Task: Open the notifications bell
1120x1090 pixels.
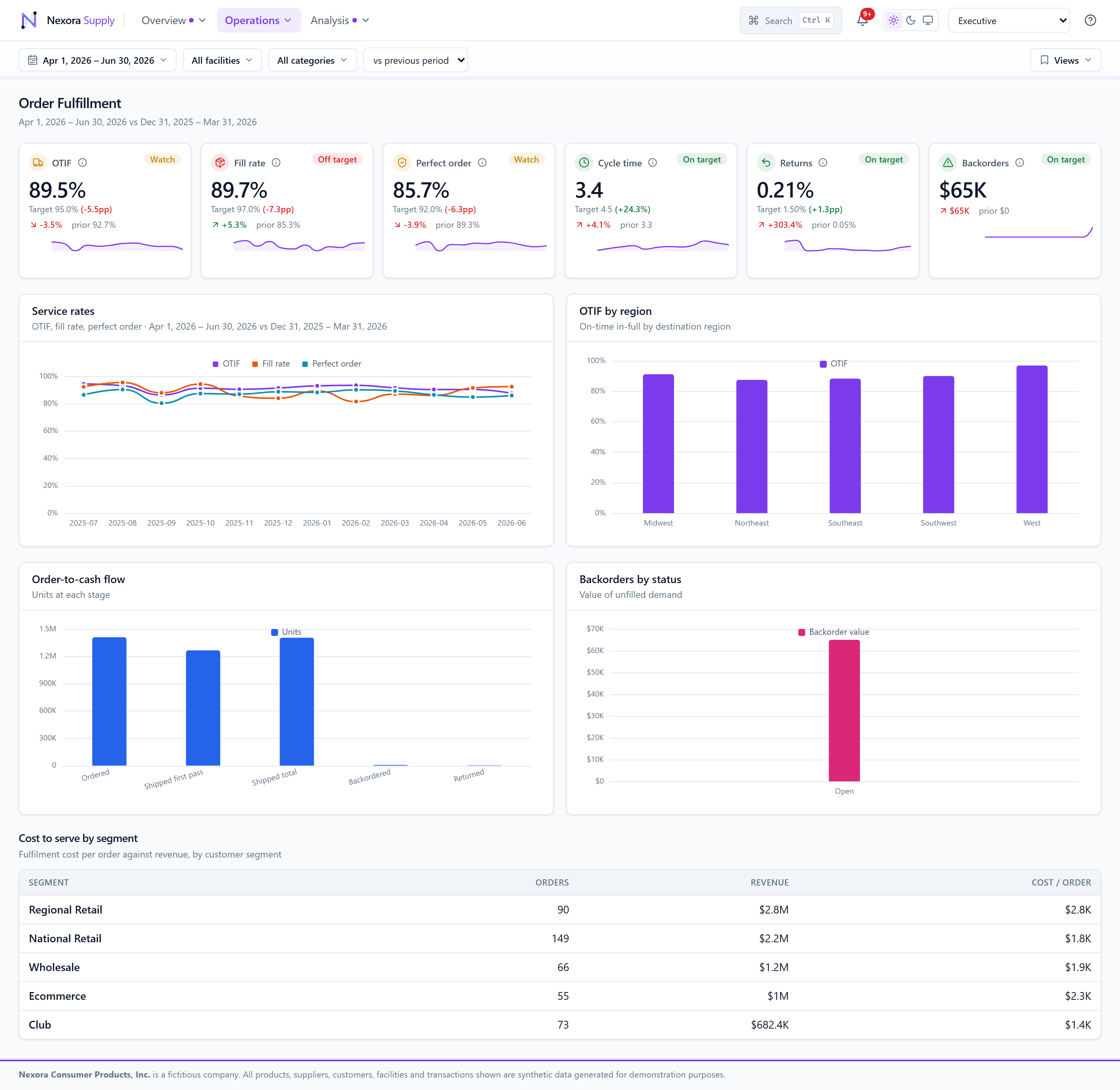Action: click(x=862, y=21)
